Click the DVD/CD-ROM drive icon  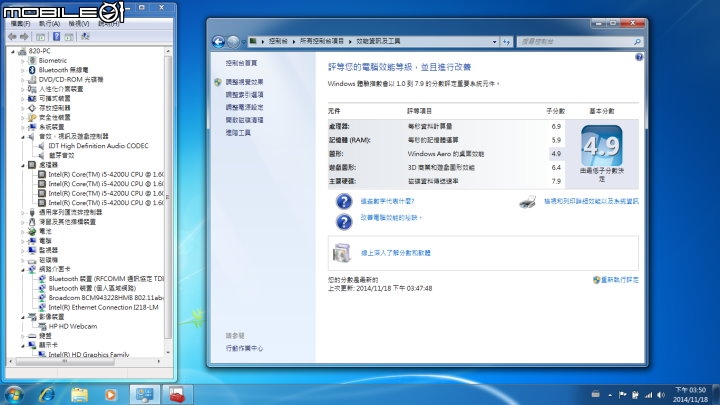[x=32, y=80]
